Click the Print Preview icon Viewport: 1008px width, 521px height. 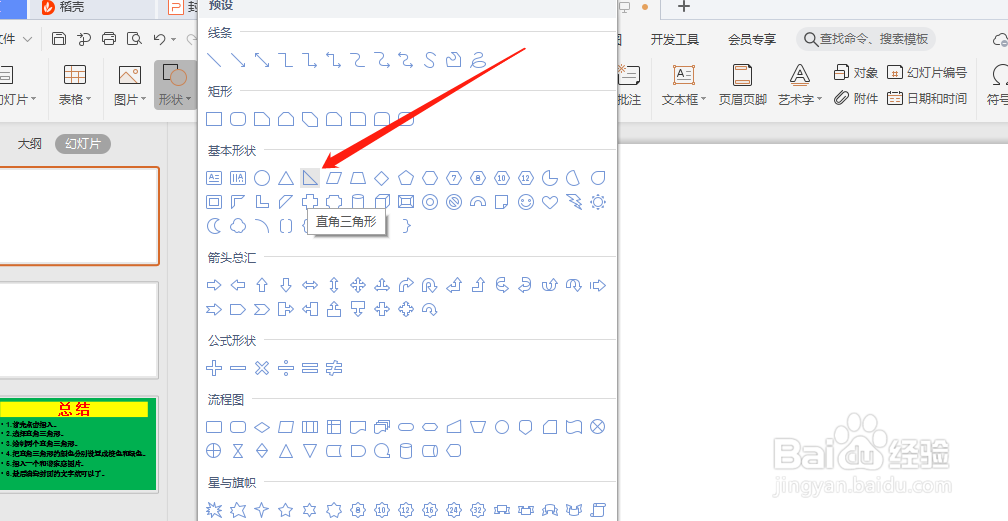[x=134, y=39]
